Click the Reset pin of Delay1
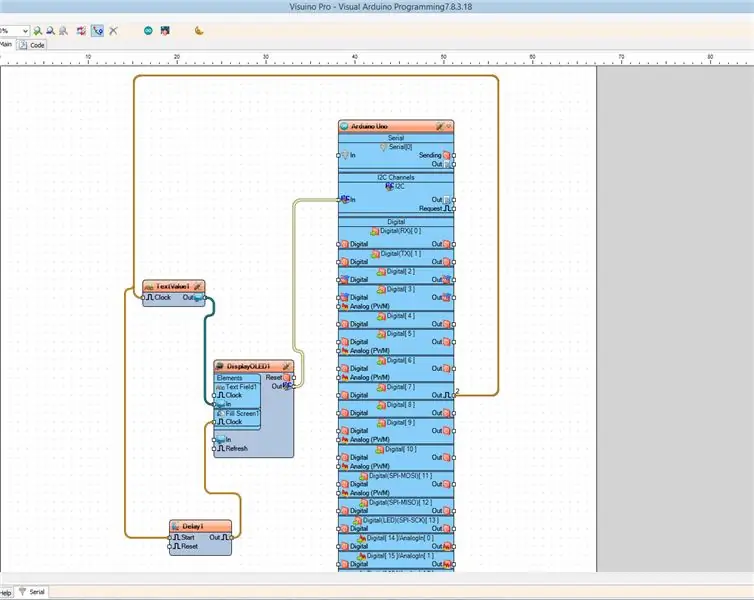 (x=170, y=547)
